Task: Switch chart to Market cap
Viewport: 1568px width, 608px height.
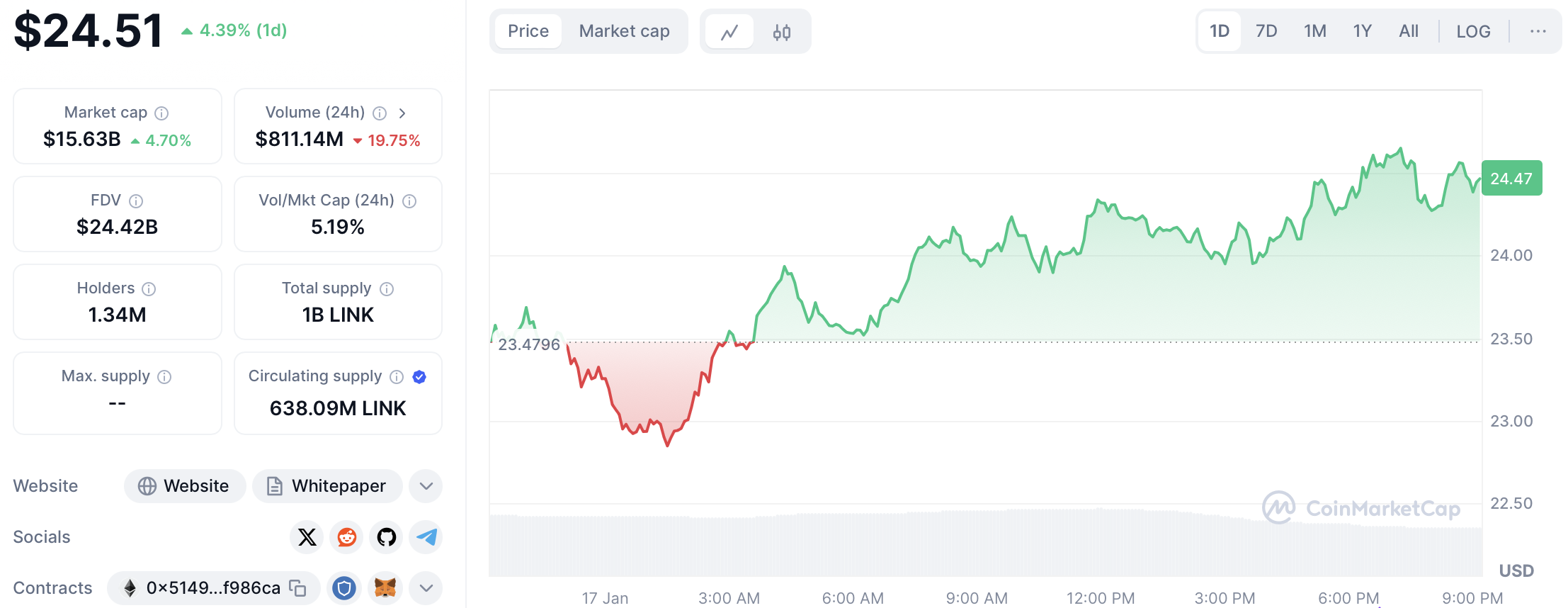Action: pos(624,31)
